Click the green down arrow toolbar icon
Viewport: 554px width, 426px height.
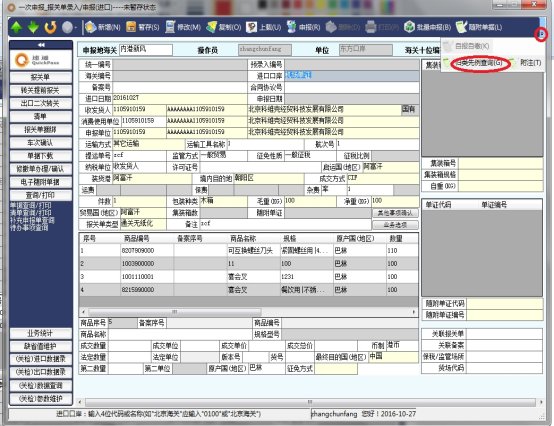tap(33, 27)
